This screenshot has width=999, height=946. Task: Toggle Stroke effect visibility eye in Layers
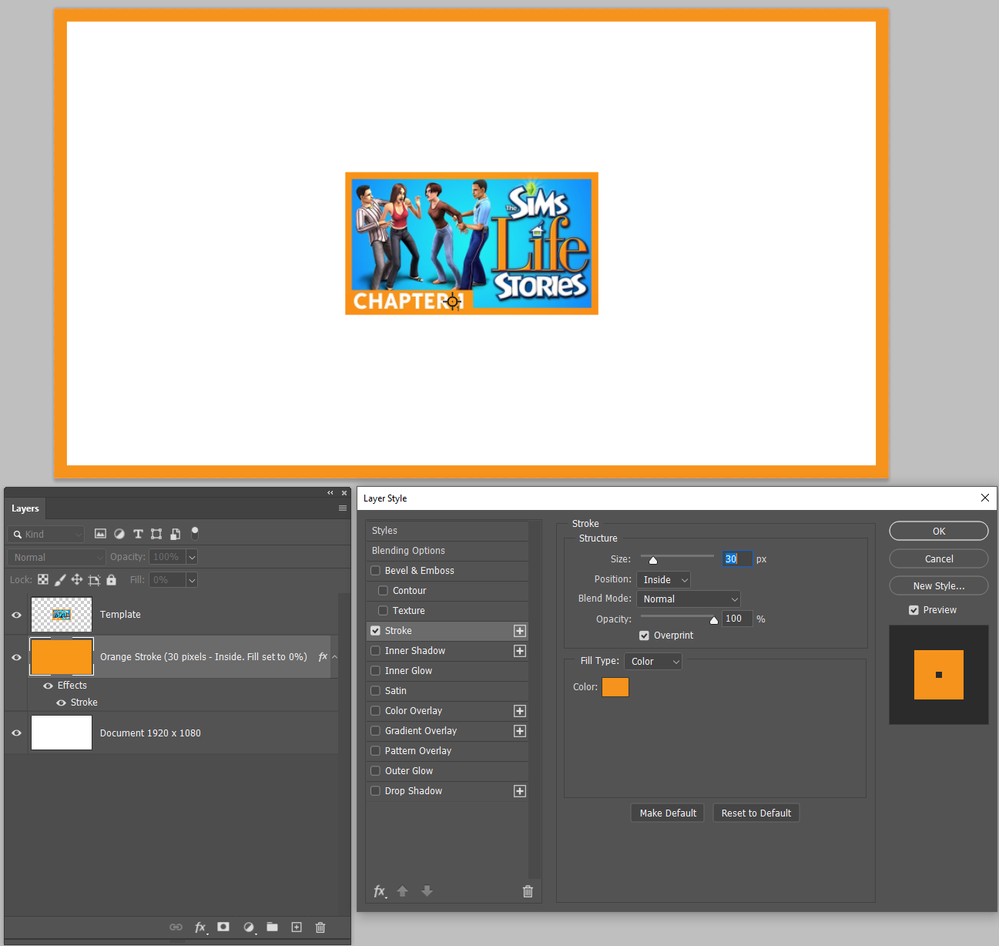61,703
